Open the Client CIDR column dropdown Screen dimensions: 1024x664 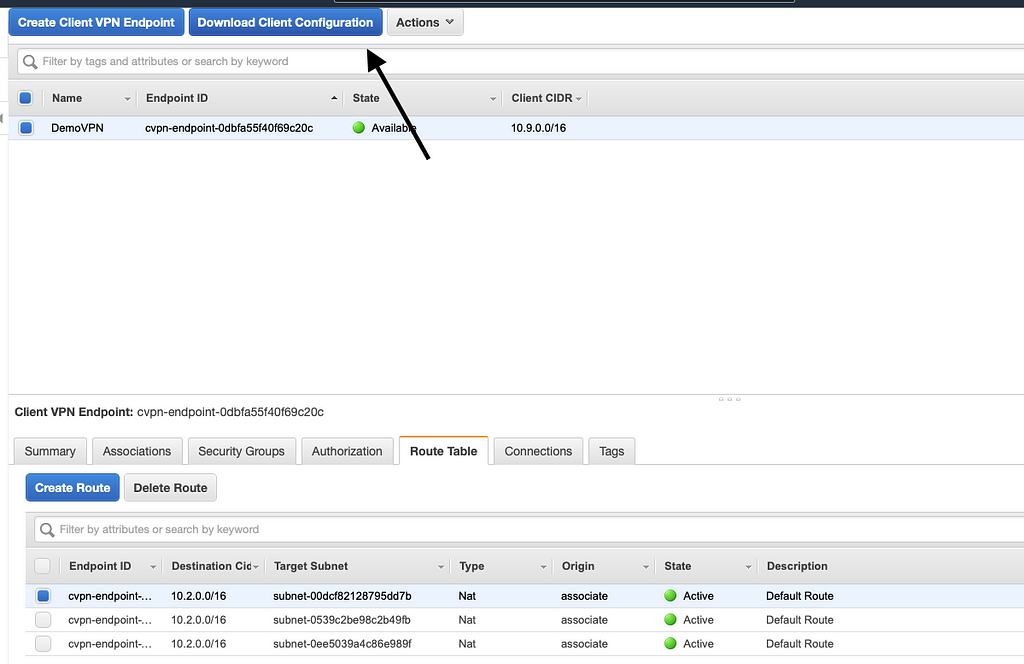click(578, 99)
